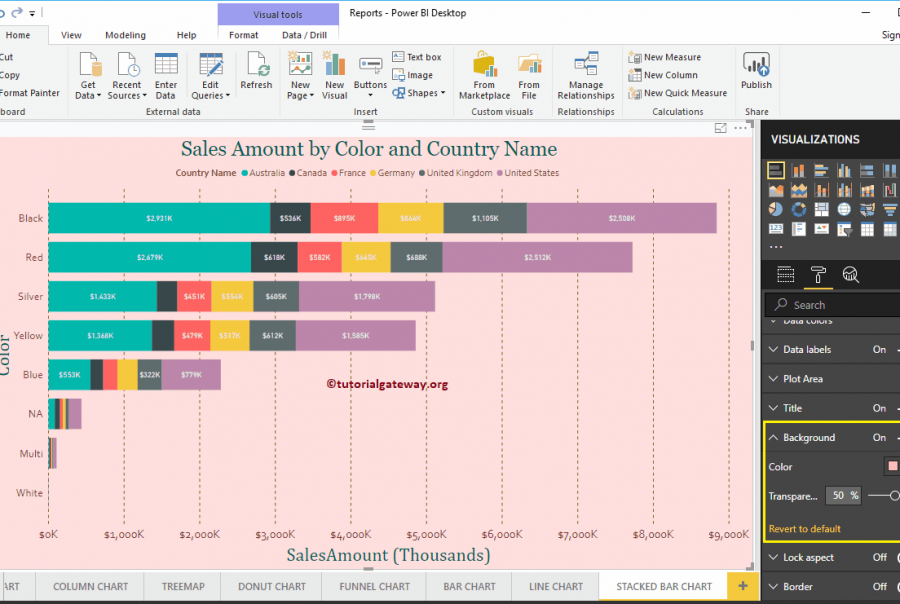Select the Donut chart visualization icon
Viewport: 900px width, 604px height.
(798, 209)
